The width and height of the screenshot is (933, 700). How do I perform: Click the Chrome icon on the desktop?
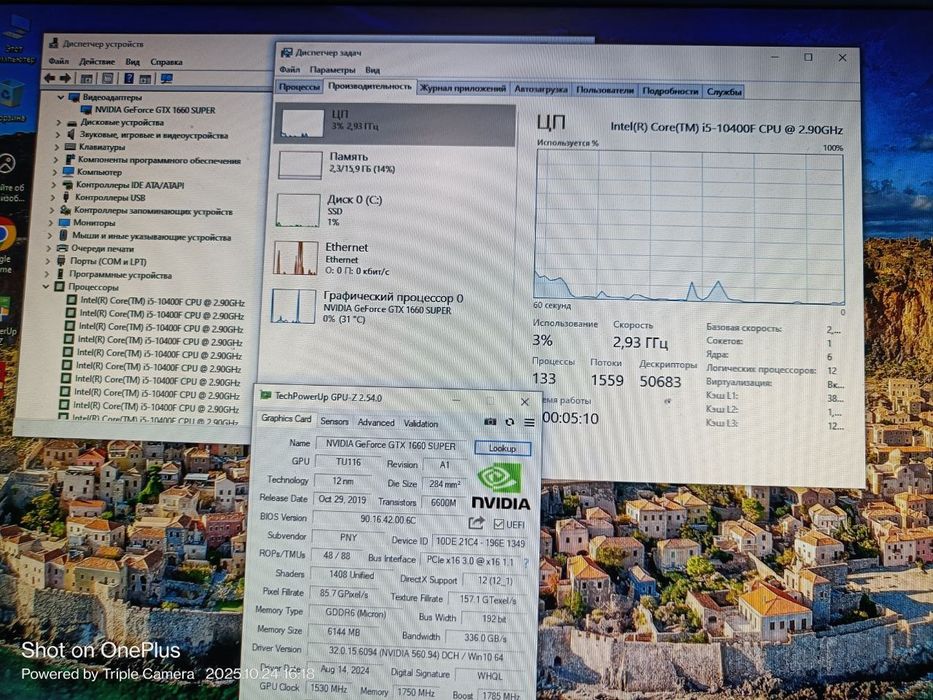click(x=6, y=234)
